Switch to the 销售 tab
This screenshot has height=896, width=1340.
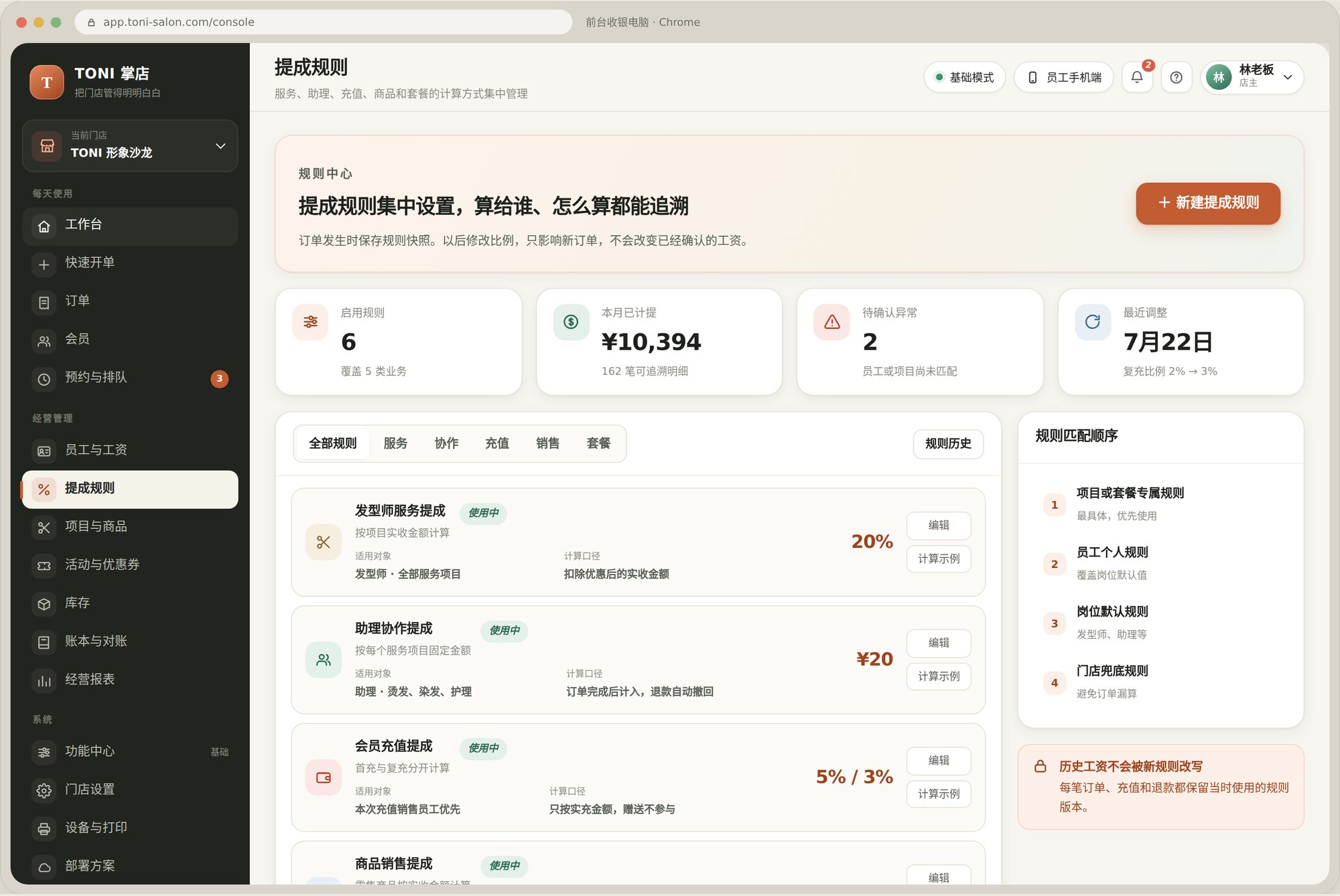tap(547, 443)
